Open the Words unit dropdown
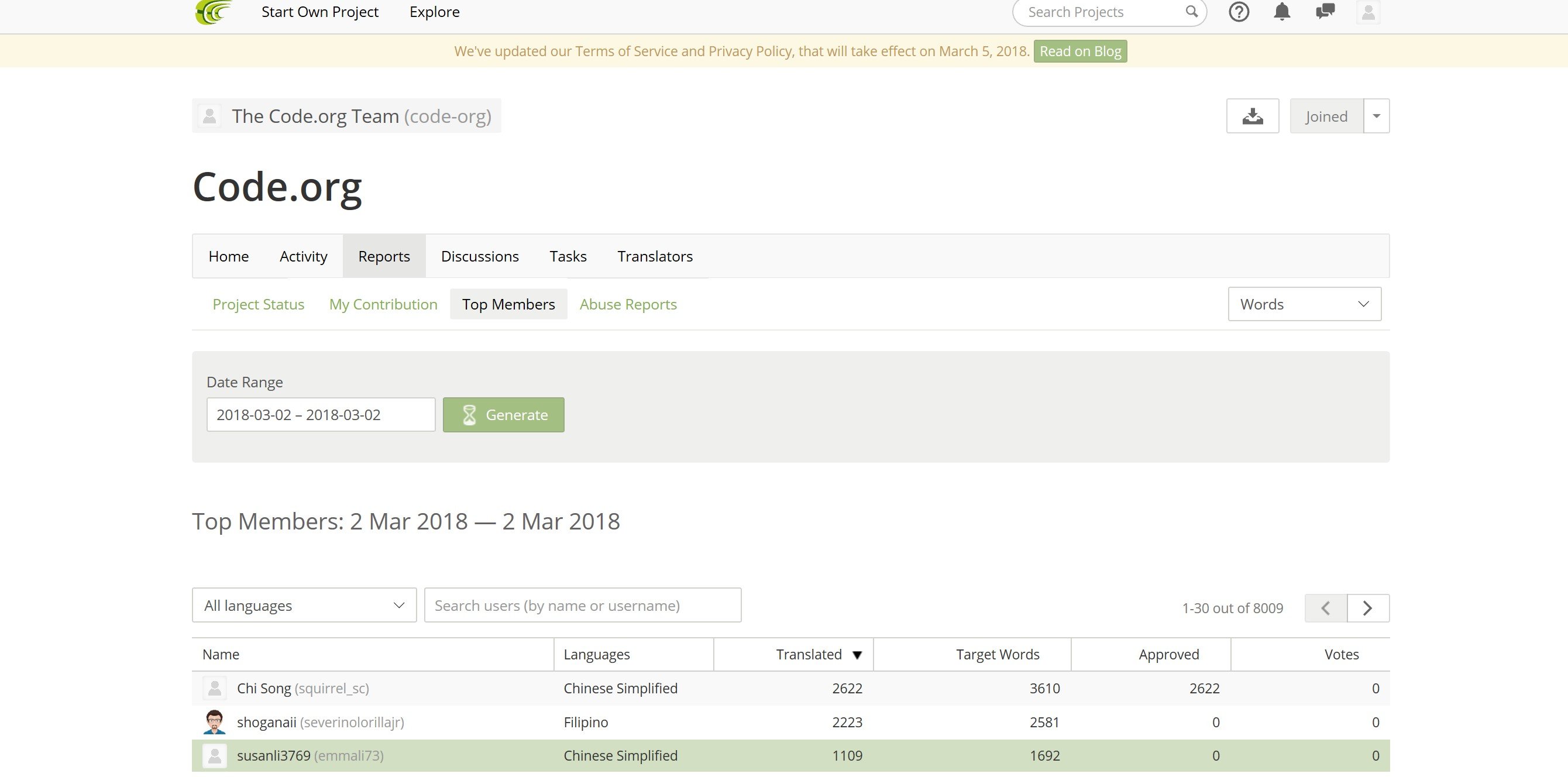Viewport: 1568px width, 777px height. pyautogui.click(x=1305, y=304)
